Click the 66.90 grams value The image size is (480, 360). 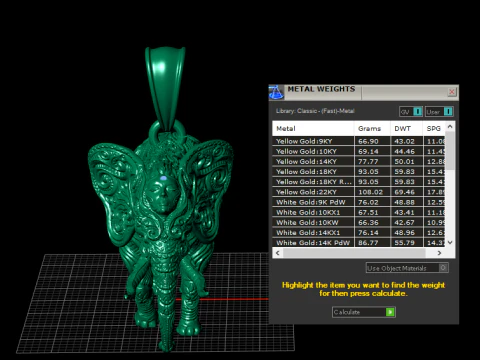[x=368, y=141]
